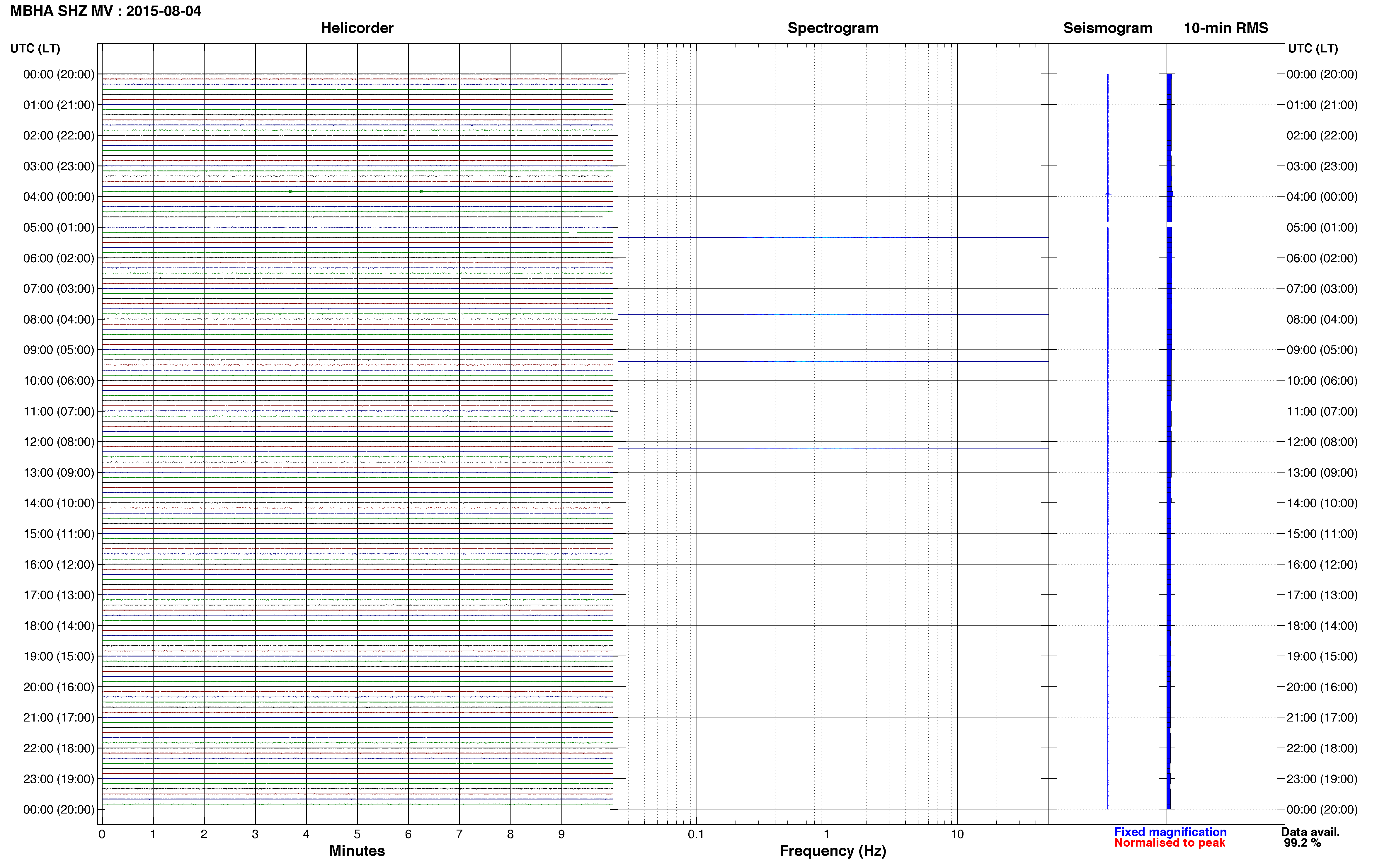The image size is (1389, 868).
Task: Select the '0' tick on the Minutes axis
Action: [x=102, y=835]
